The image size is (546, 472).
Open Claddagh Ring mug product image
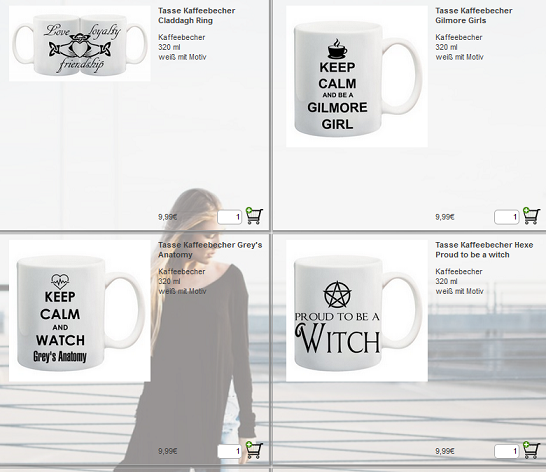click(80, 44)
